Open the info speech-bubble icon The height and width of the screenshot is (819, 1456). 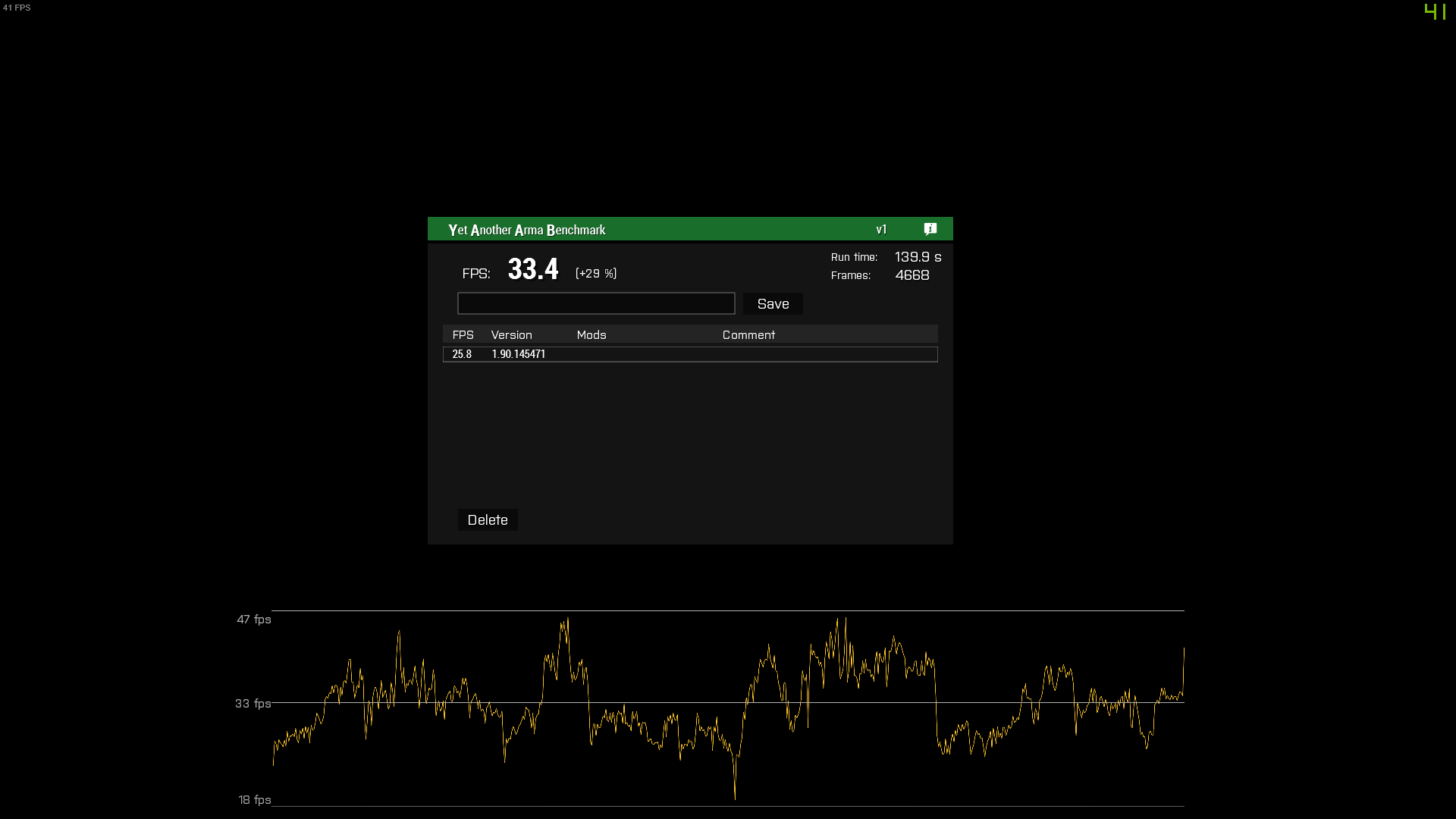tap(930, 229)
